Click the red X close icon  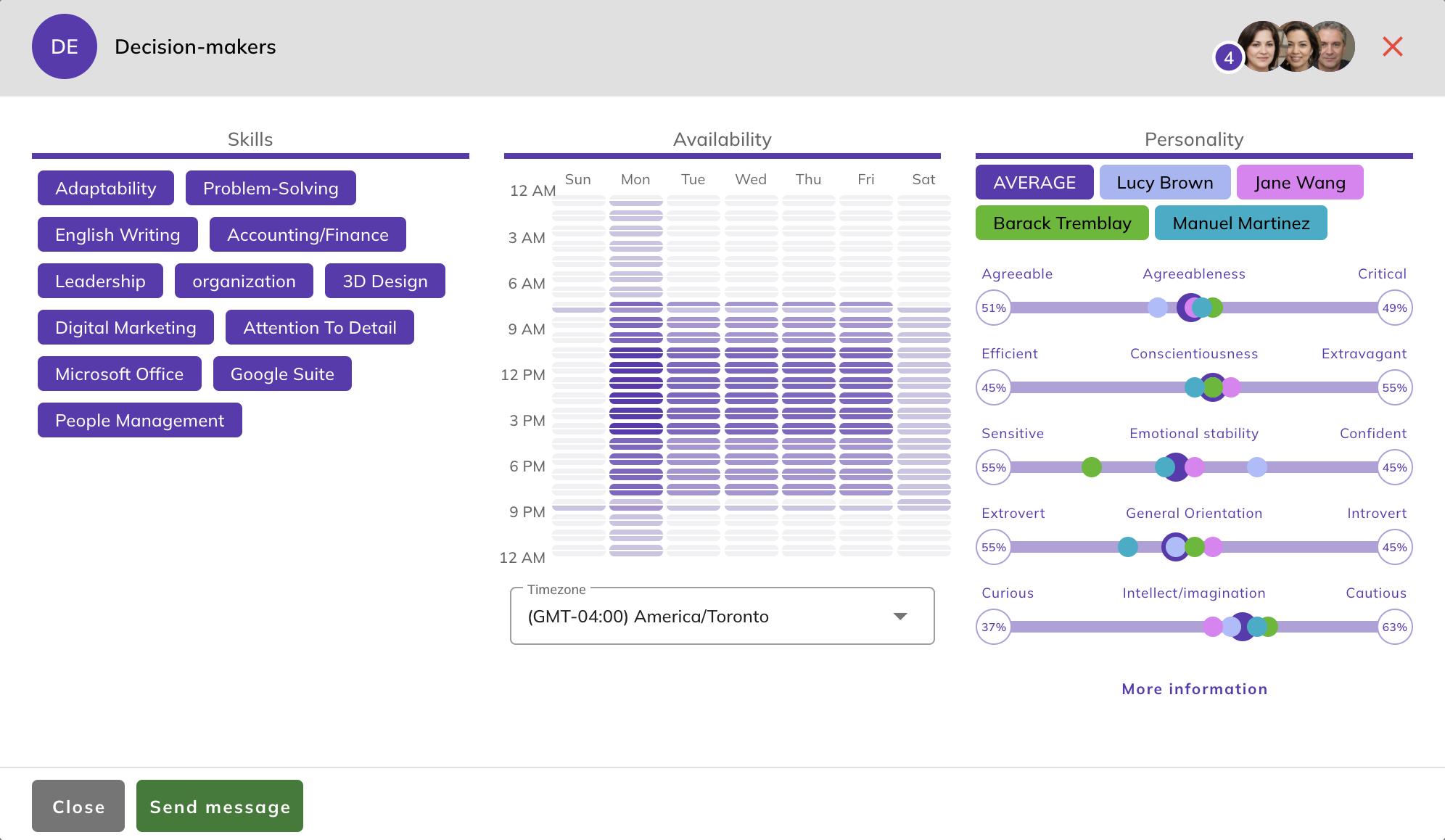point(1392,47)
